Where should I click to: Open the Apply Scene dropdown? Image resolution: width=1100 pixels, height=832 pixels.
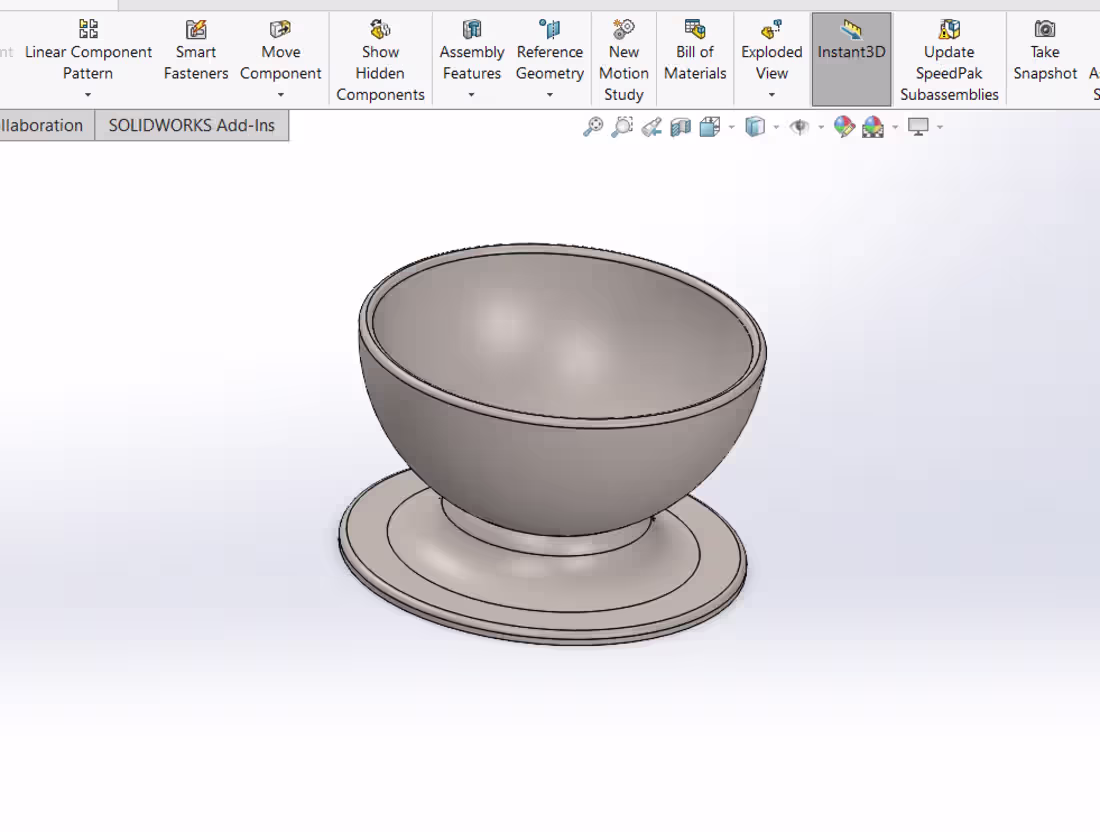894,127
